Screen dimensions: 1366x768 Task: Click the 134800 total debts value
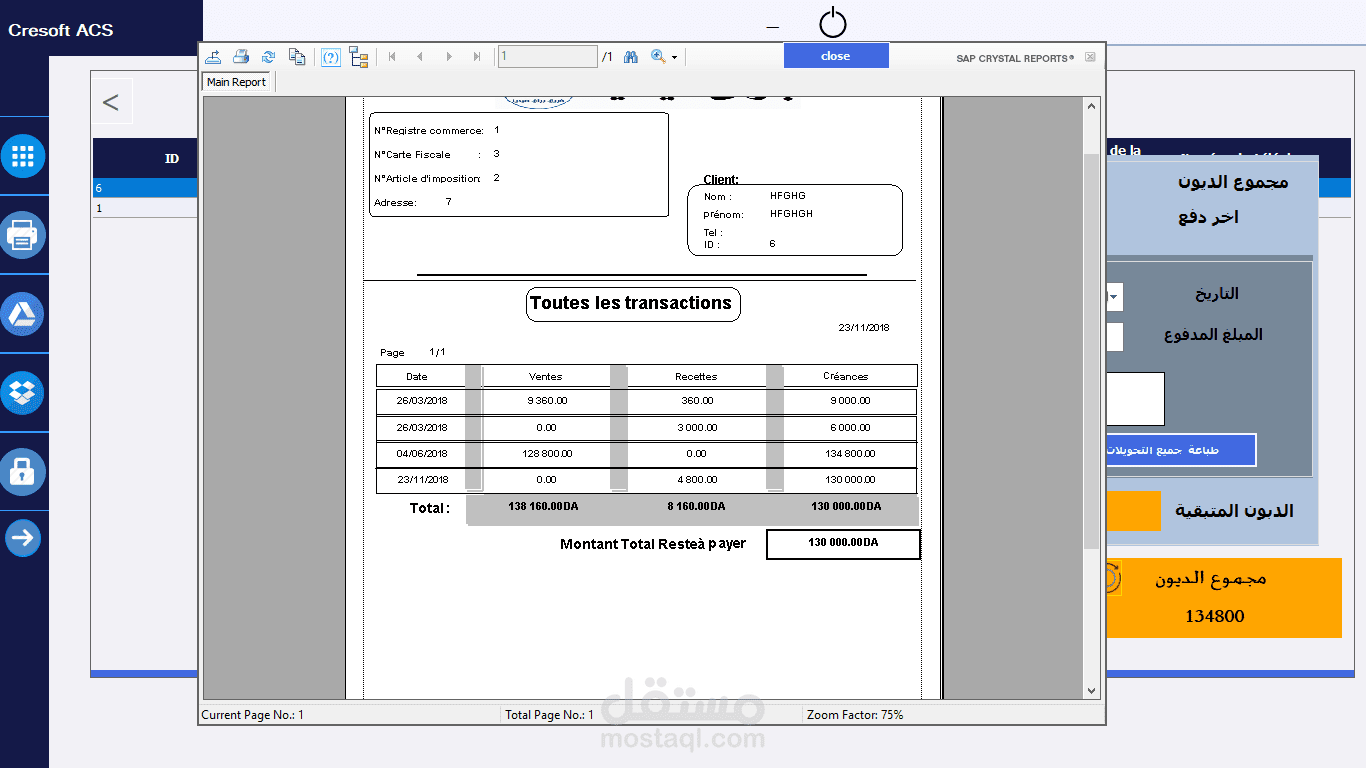point(1215,616)
